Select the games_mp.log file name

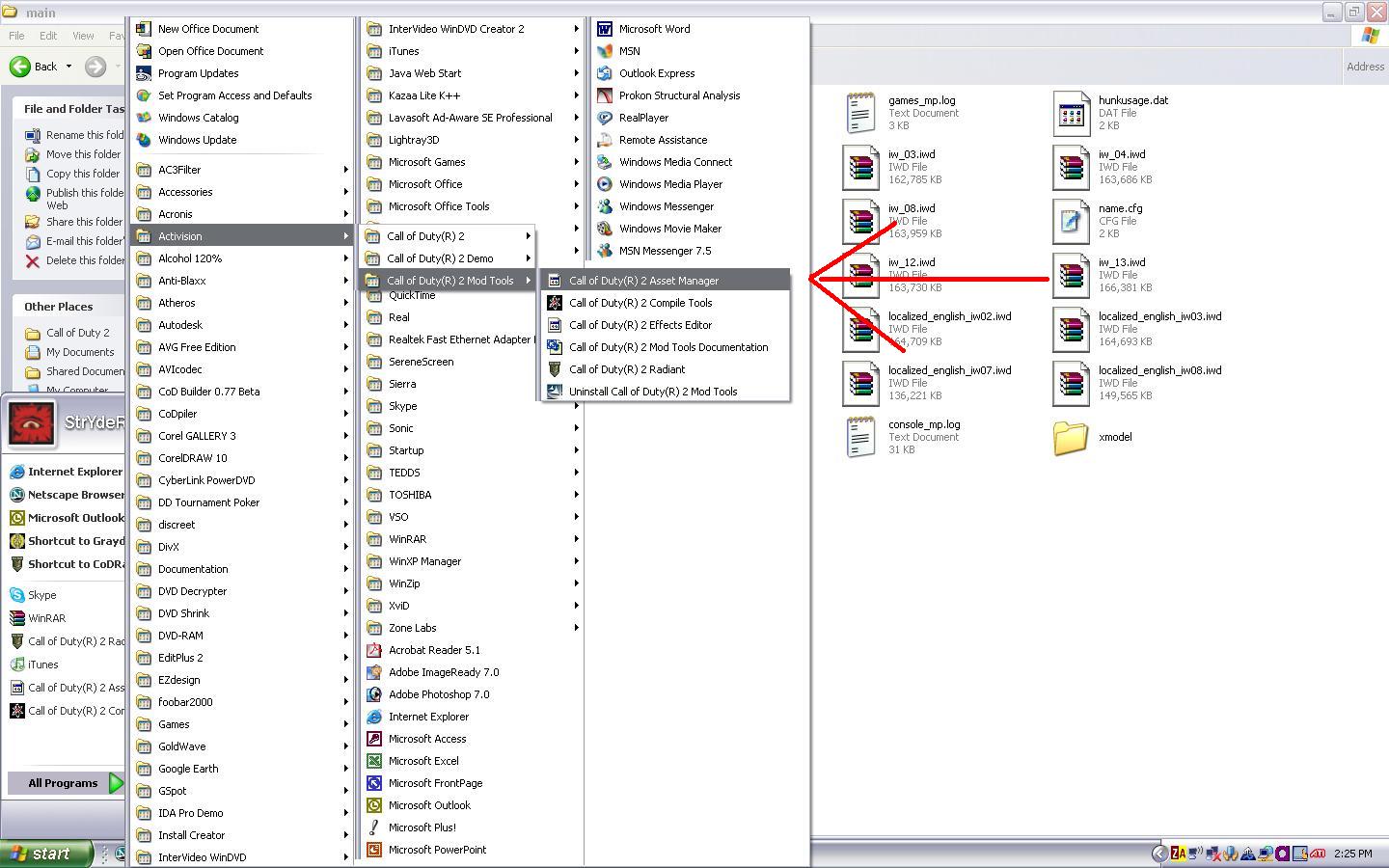point(922,100)
